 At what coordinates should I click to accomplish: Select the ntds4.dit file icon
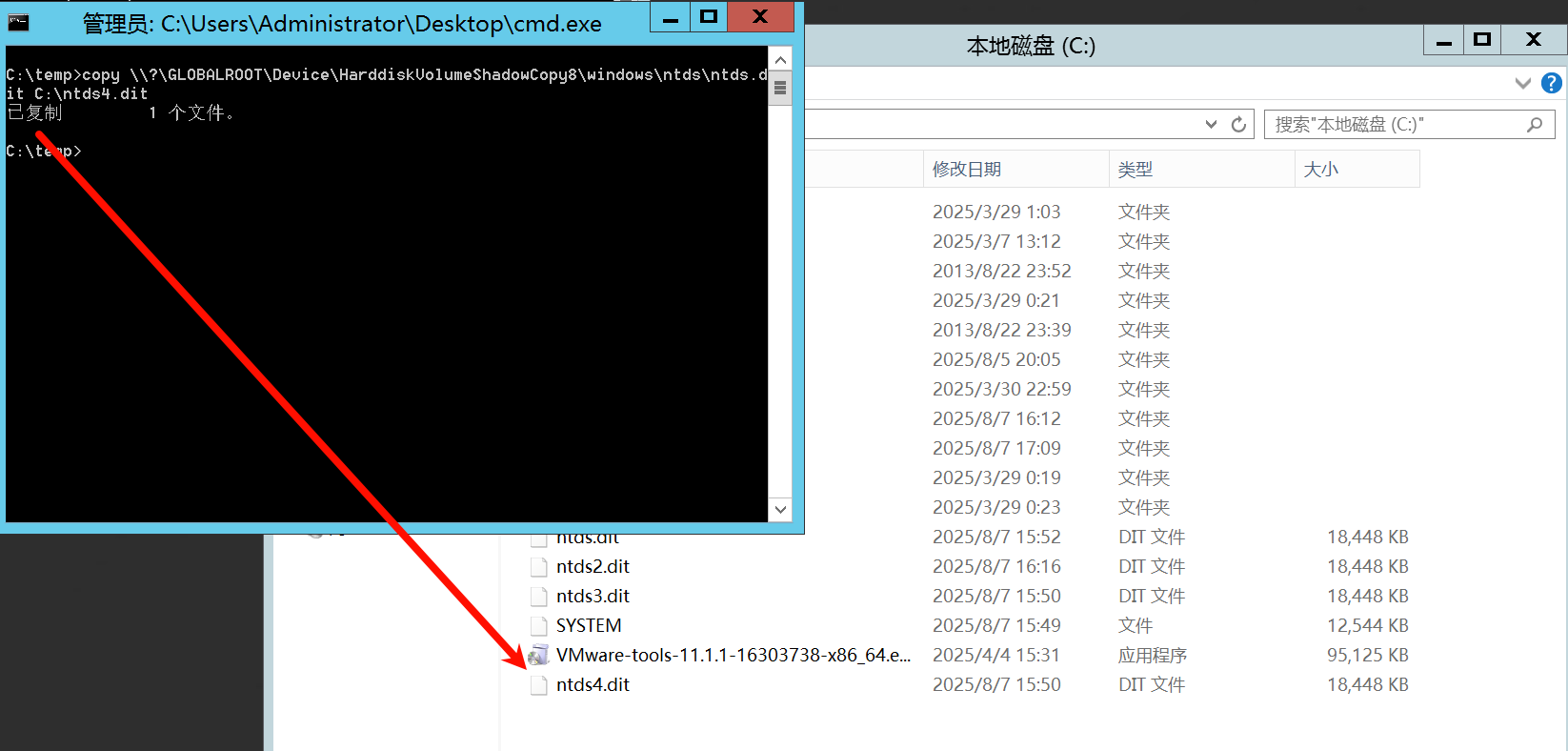pos(538,685)
